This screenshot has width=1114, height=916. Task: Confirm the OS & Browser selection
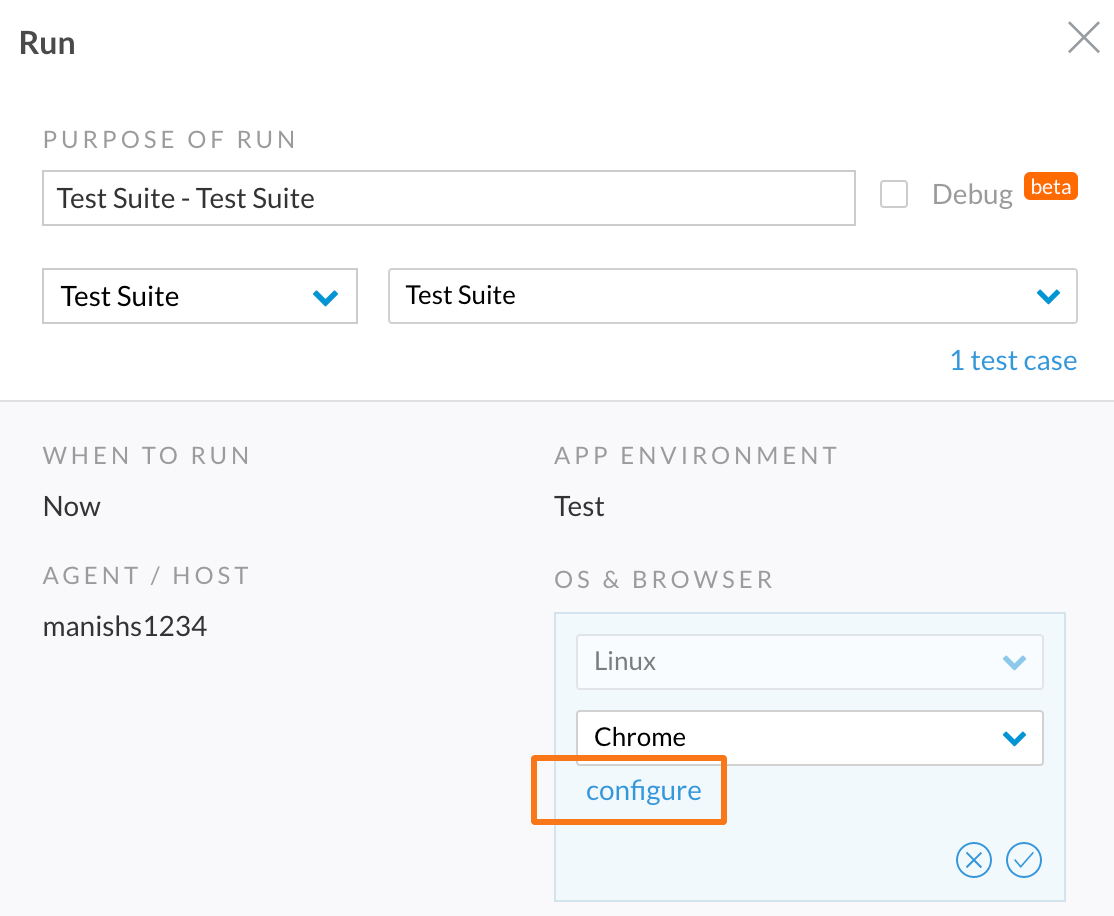pyautogui.click(x=1024, y=860)
